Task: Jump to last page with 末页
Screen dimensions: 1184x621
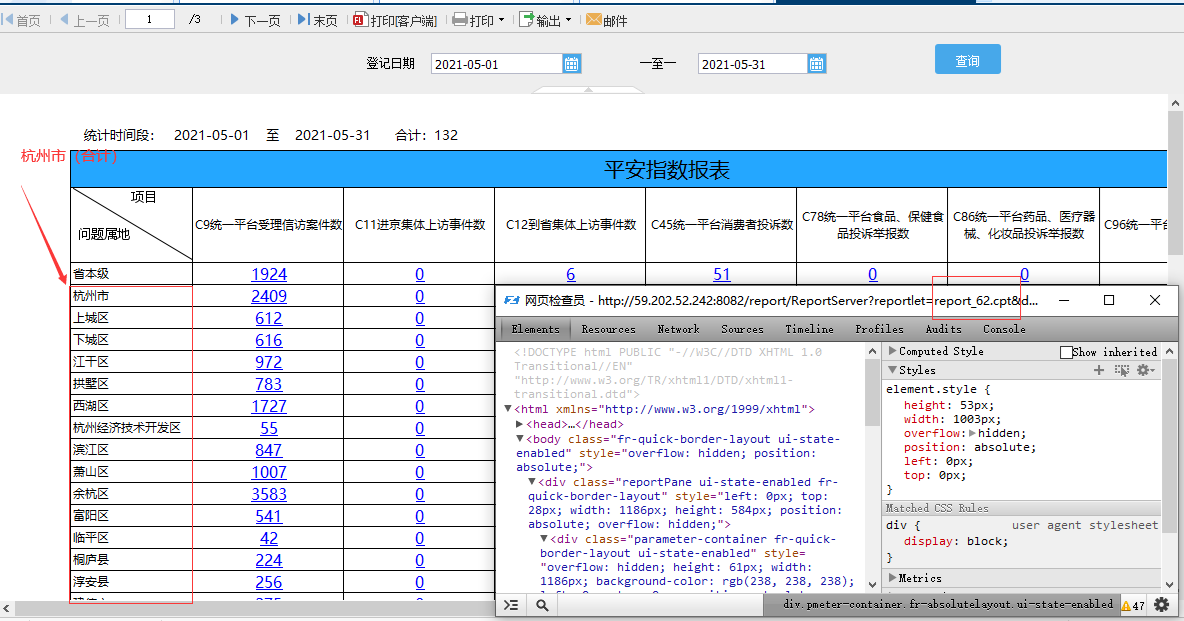Action: click(x=318, y=20)
